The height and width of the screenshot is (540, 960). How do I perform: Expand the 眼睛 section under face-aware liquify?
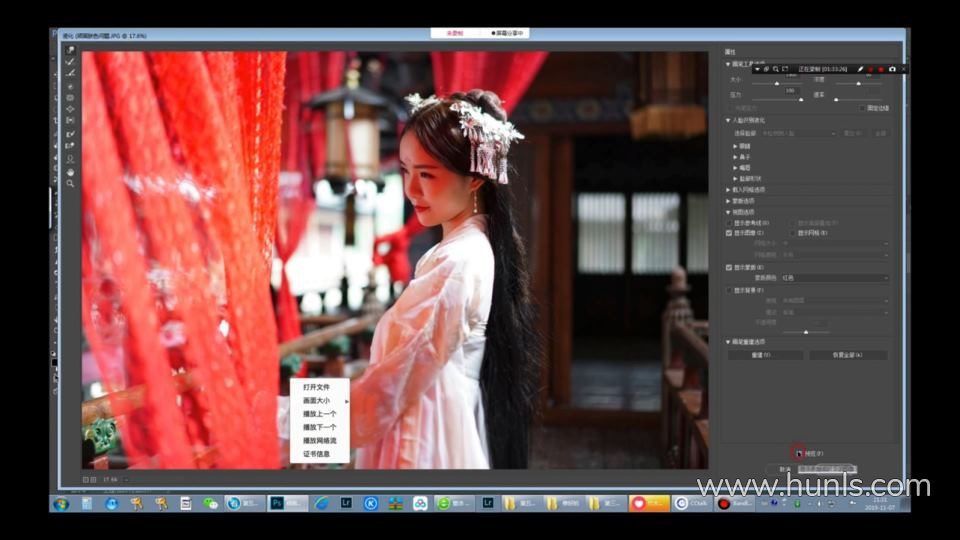[x=736, y=146]
